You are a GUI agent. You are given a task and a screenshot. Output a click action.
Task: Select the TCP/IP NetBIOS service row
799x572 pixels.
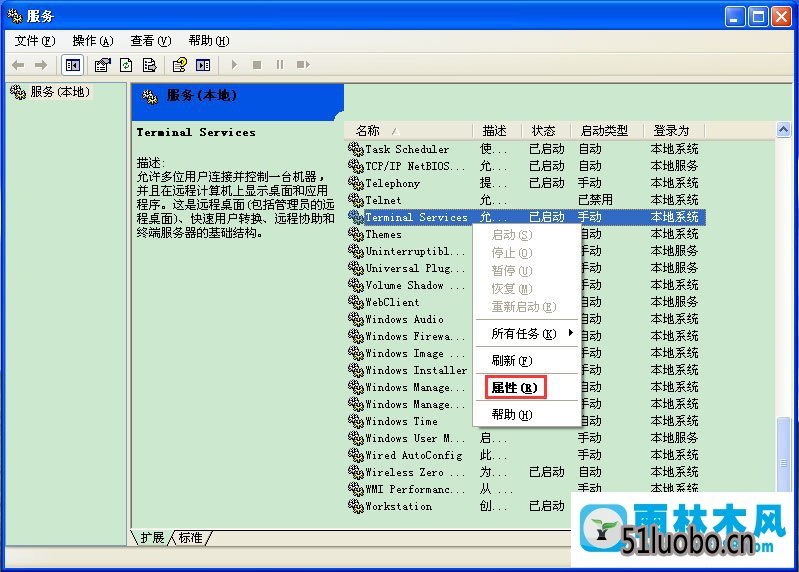click(x=526, y=166)
